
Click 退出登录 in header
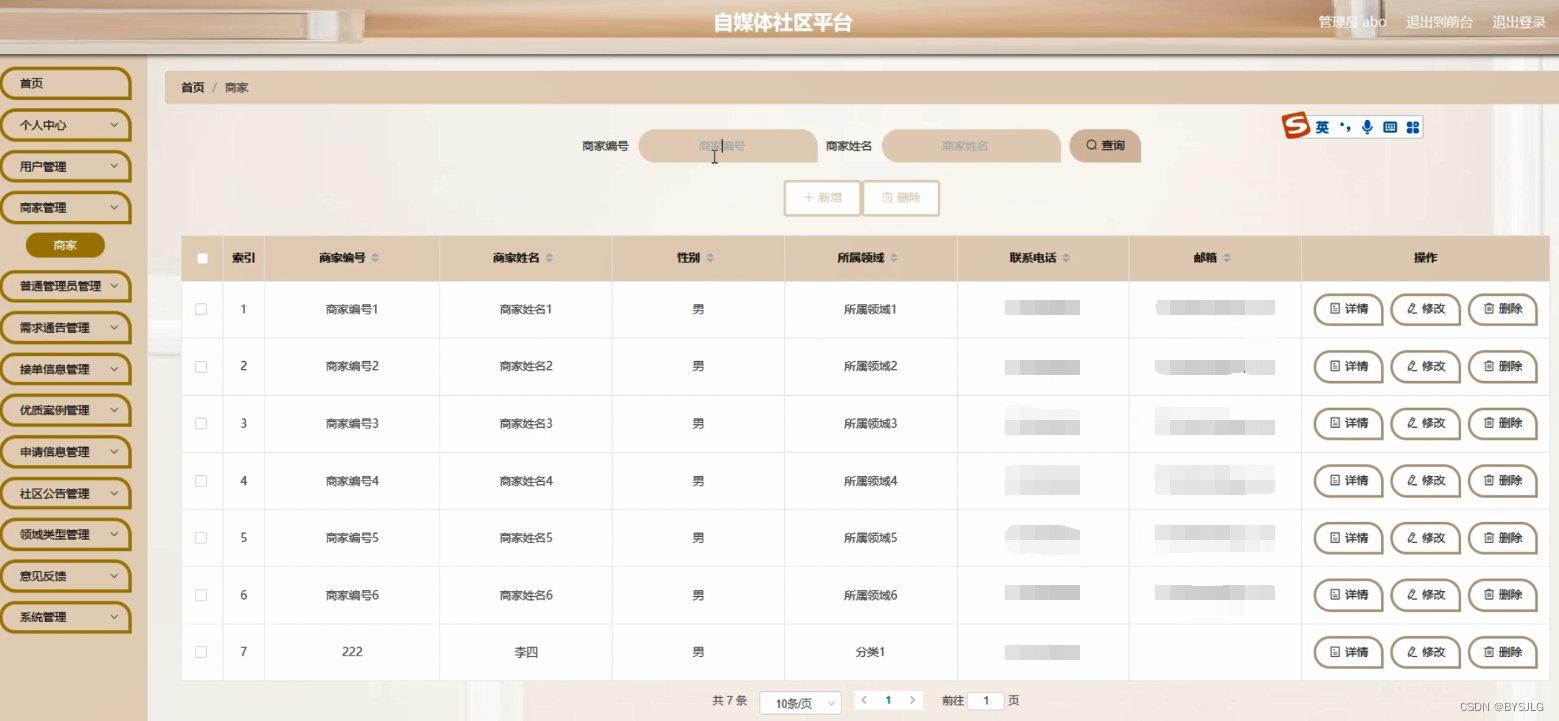1519,22
